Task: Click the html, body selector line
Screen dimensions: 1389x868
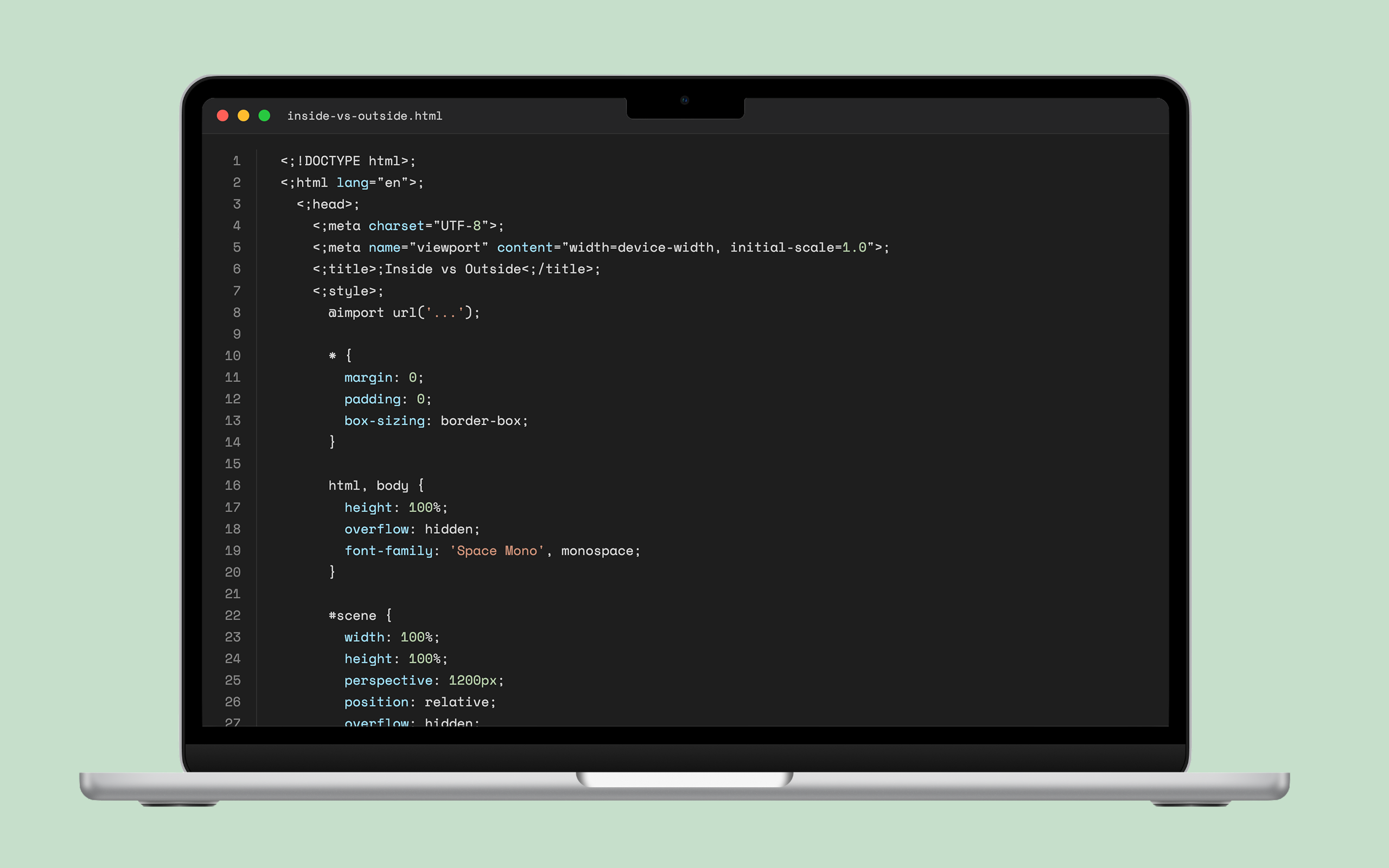Action: coord(376,486)
